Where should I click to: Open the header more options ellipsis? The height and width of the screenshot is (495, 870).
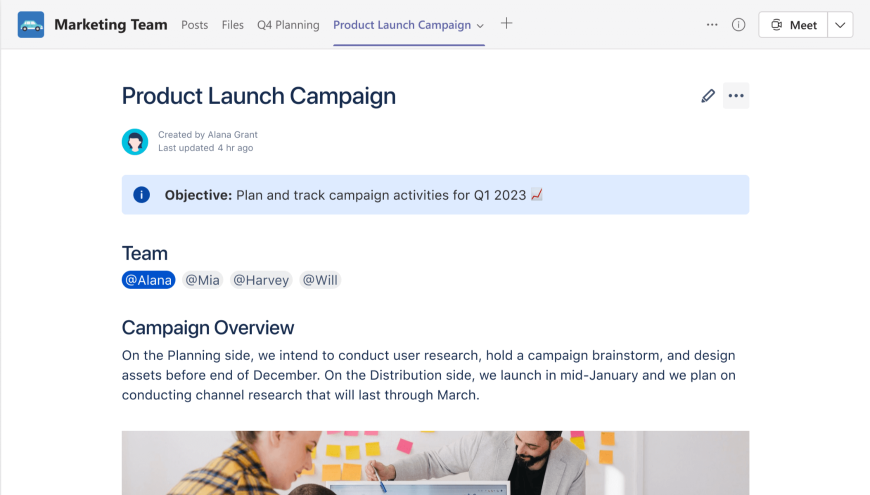[712, 25]
